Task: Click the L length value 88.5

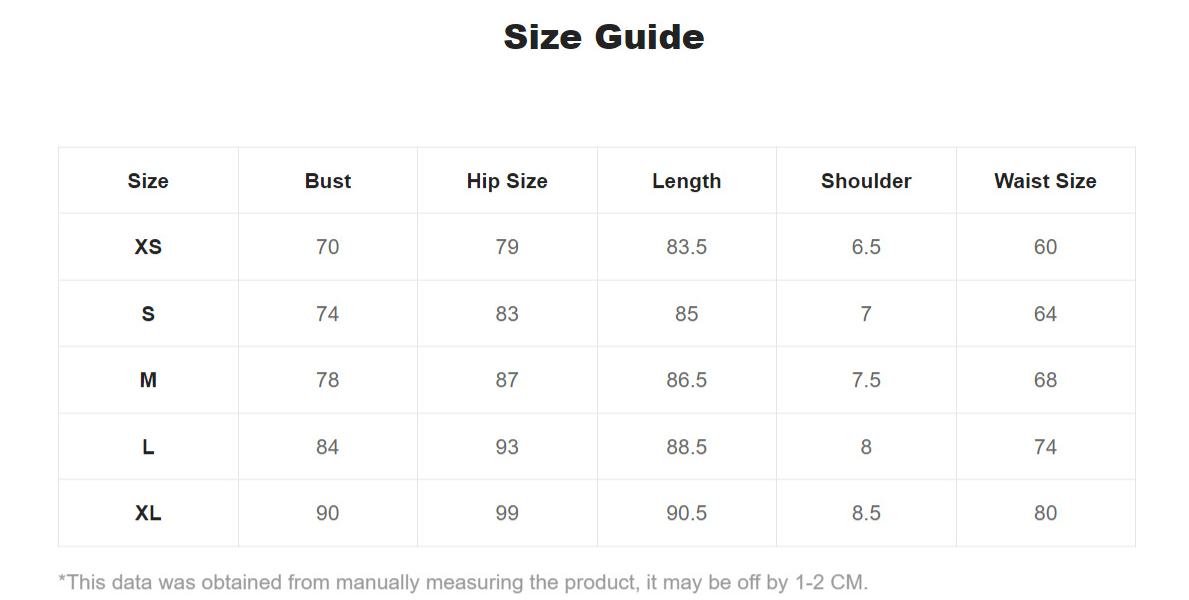Action: [x=686, y=447]
